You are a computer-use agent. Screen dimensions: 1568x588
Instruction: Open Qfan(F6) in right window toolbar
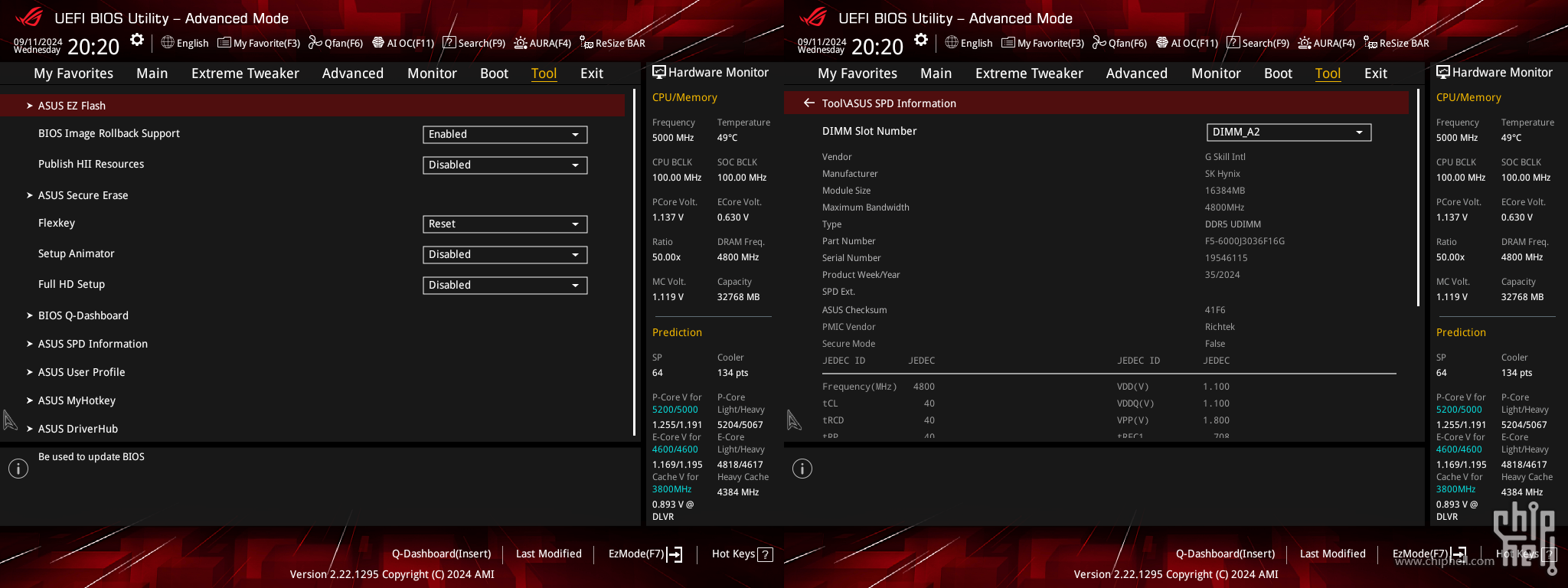coord(1119,43)
